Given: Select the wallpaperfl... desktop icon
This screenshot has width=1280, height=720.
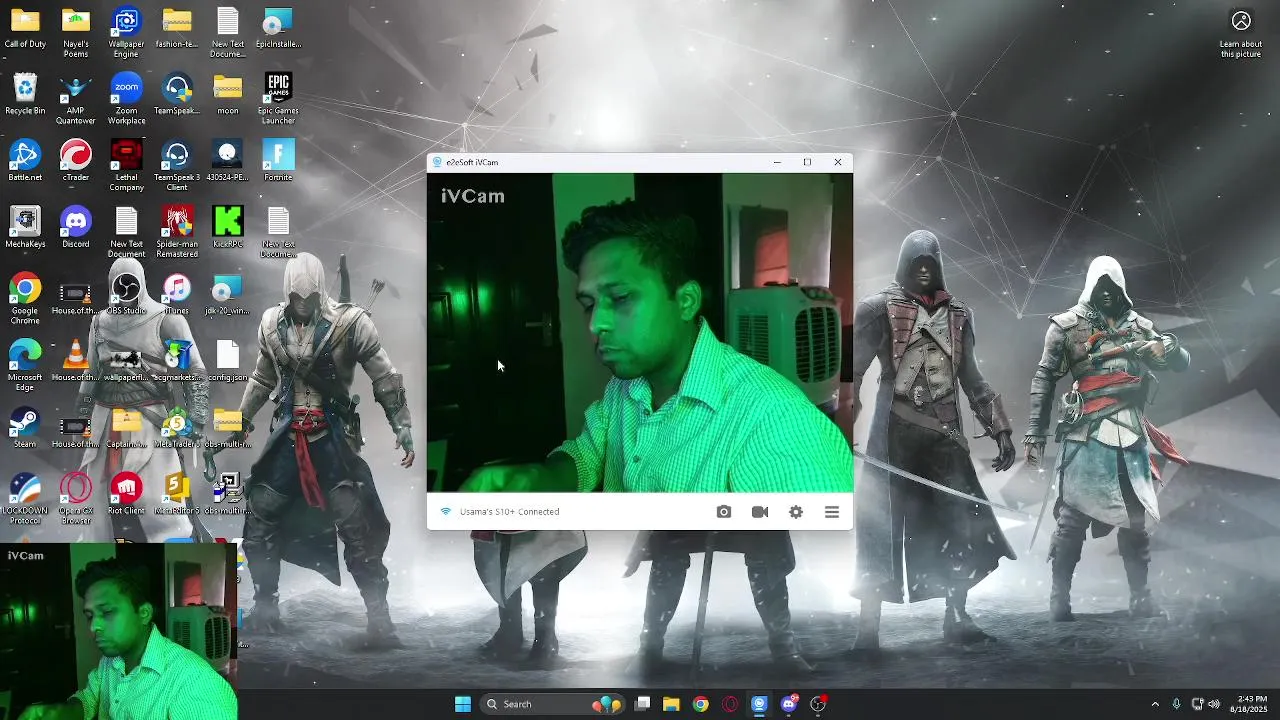Looking at the screenshot, I should 126,361.
